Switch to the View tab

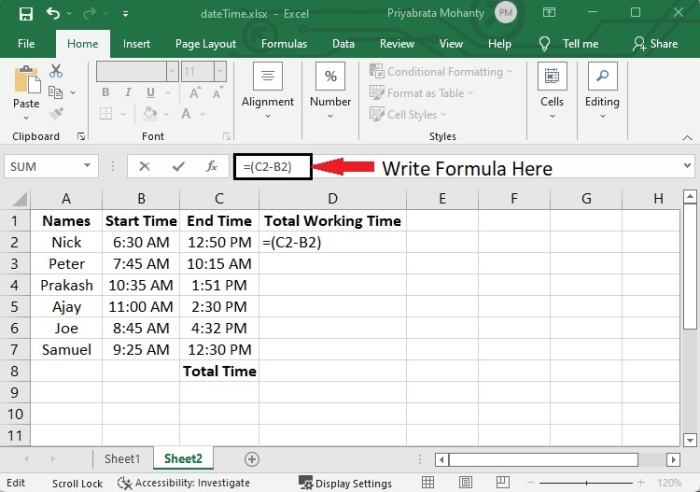click(x=450, y=44)
